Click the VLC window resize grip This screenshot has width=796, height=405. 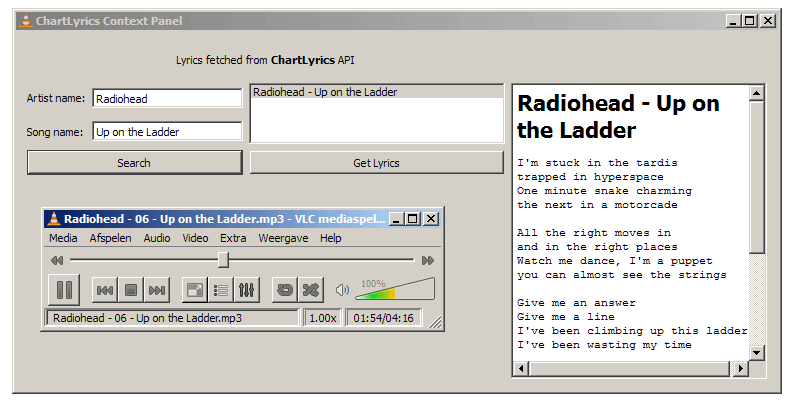click(x=436, y=322)
